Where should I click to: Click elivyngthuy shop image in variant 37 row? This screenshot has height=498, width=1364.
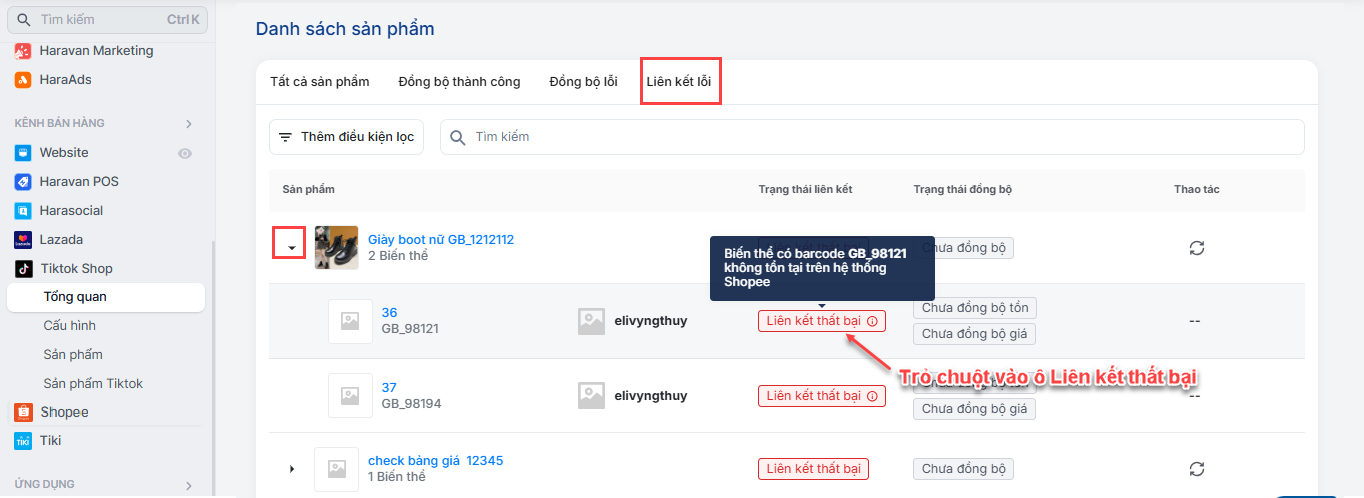[591, 396]
